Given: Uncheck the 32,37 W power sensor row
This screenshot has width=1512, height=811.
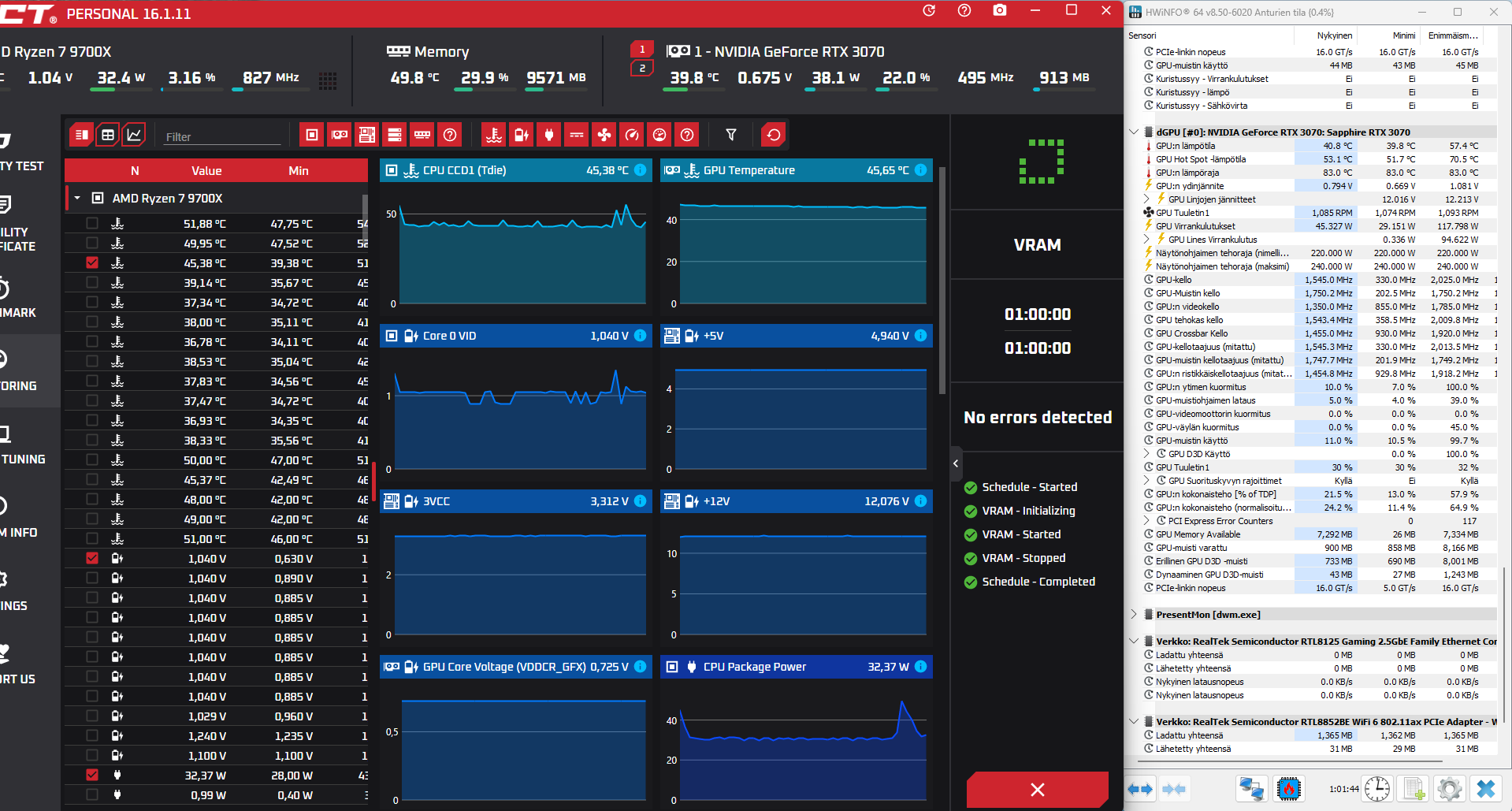Looking at the screenshot, I should pos(92,776).
